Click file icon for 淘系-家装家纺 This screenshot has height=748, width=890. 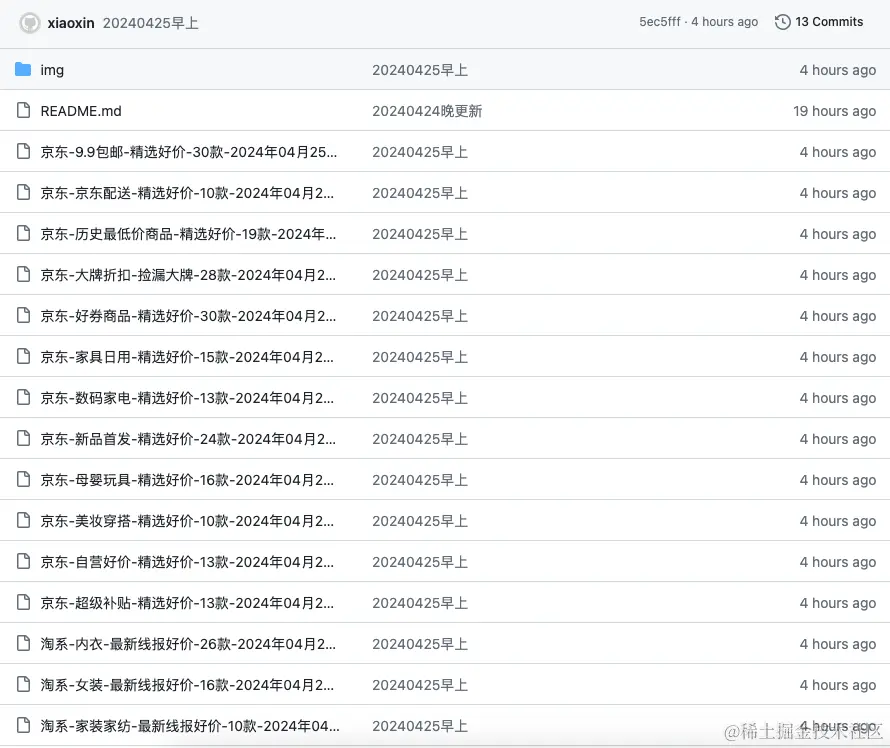click(x=23, y=725)
